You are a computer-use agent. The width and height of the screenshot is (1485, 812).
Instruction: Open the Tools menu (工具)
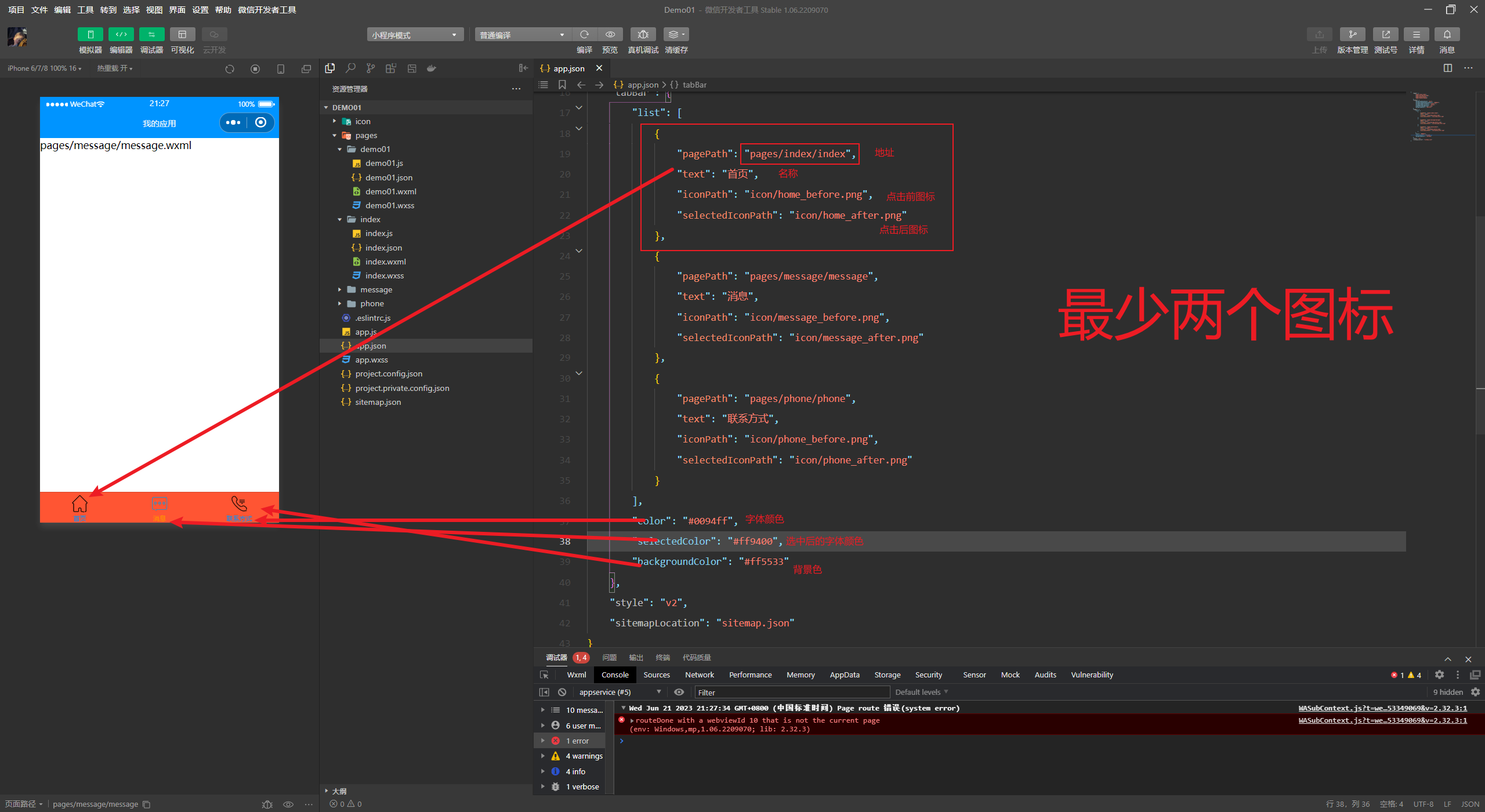point(85,10)
